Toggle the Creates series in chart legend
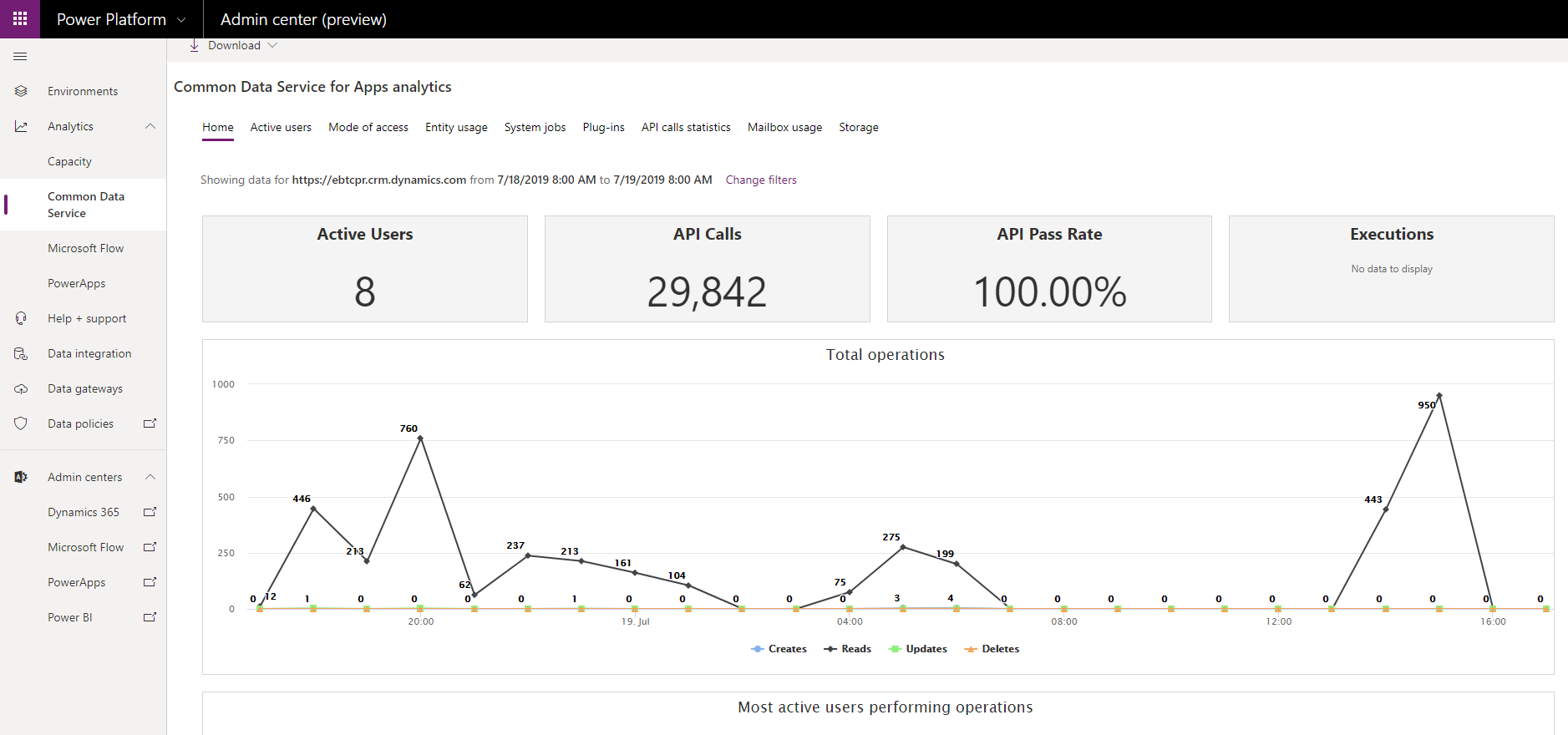This screenshot has height=735, width=1568. click(779, 649)
